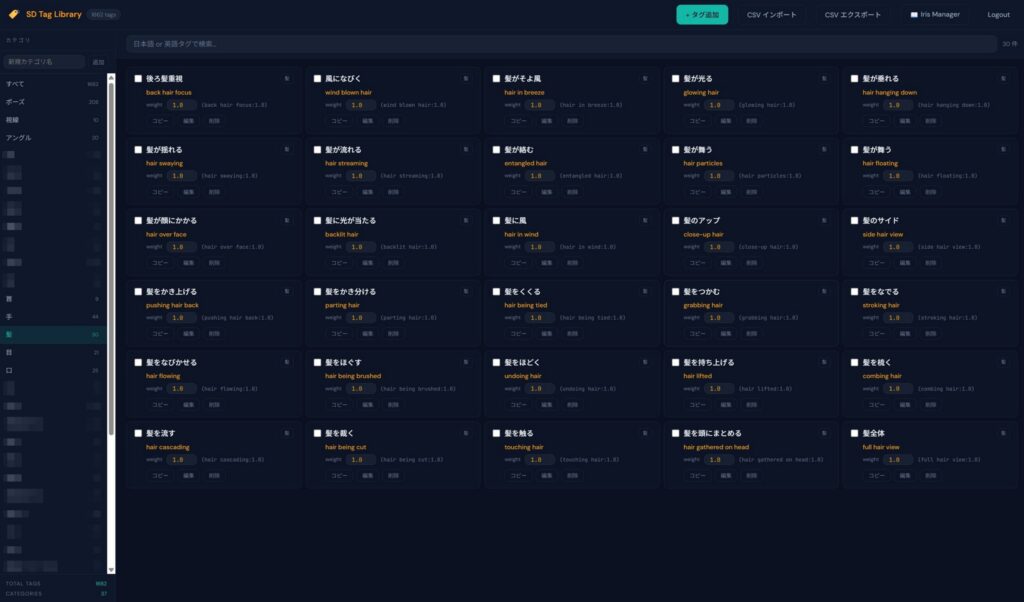Click CSV インポート in the header
Image resolution: width=1024 pixels, height=602 pixels.
(x=771, y=15)
